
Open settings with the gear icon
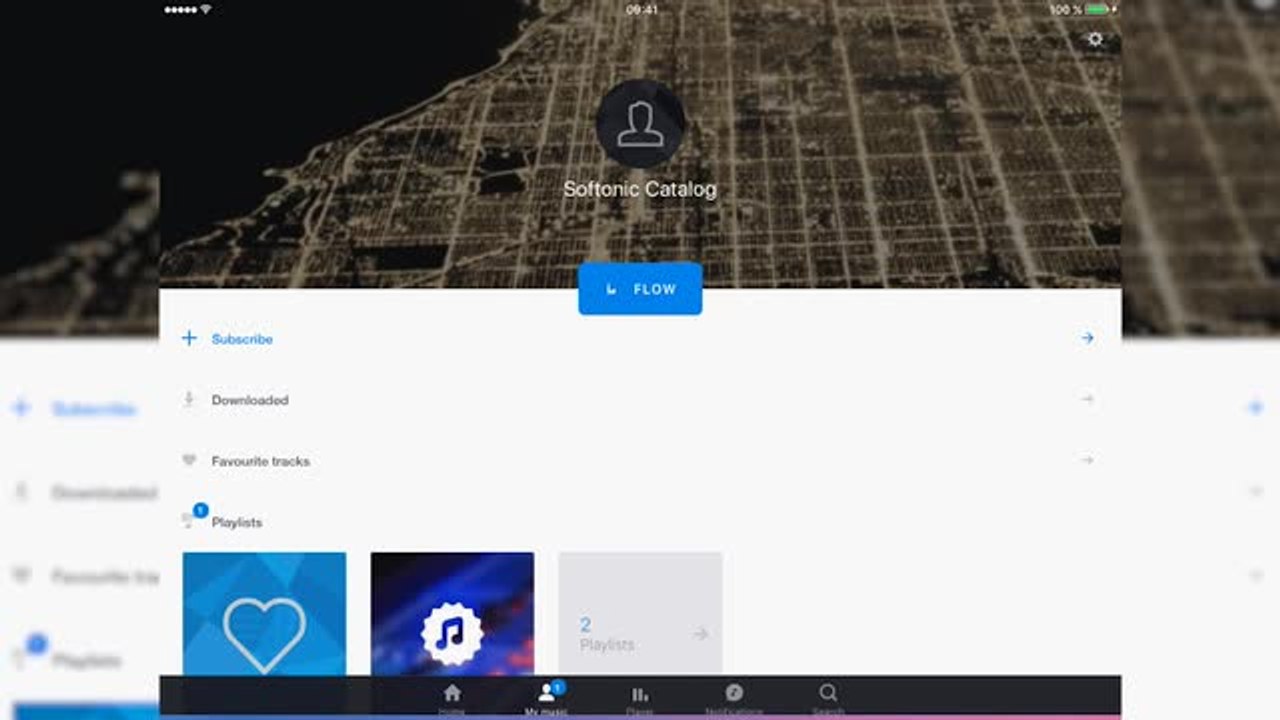point(1095,39)
